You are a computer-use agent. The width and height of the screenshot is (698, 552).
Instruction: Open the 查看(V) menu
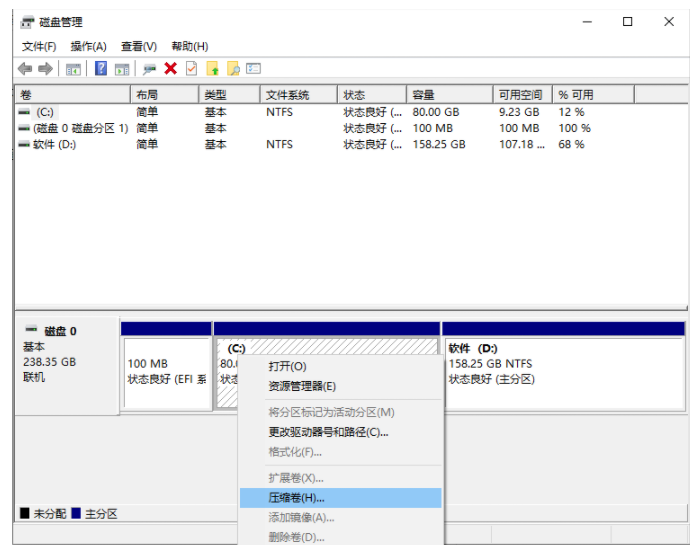[x=139, y=46]
